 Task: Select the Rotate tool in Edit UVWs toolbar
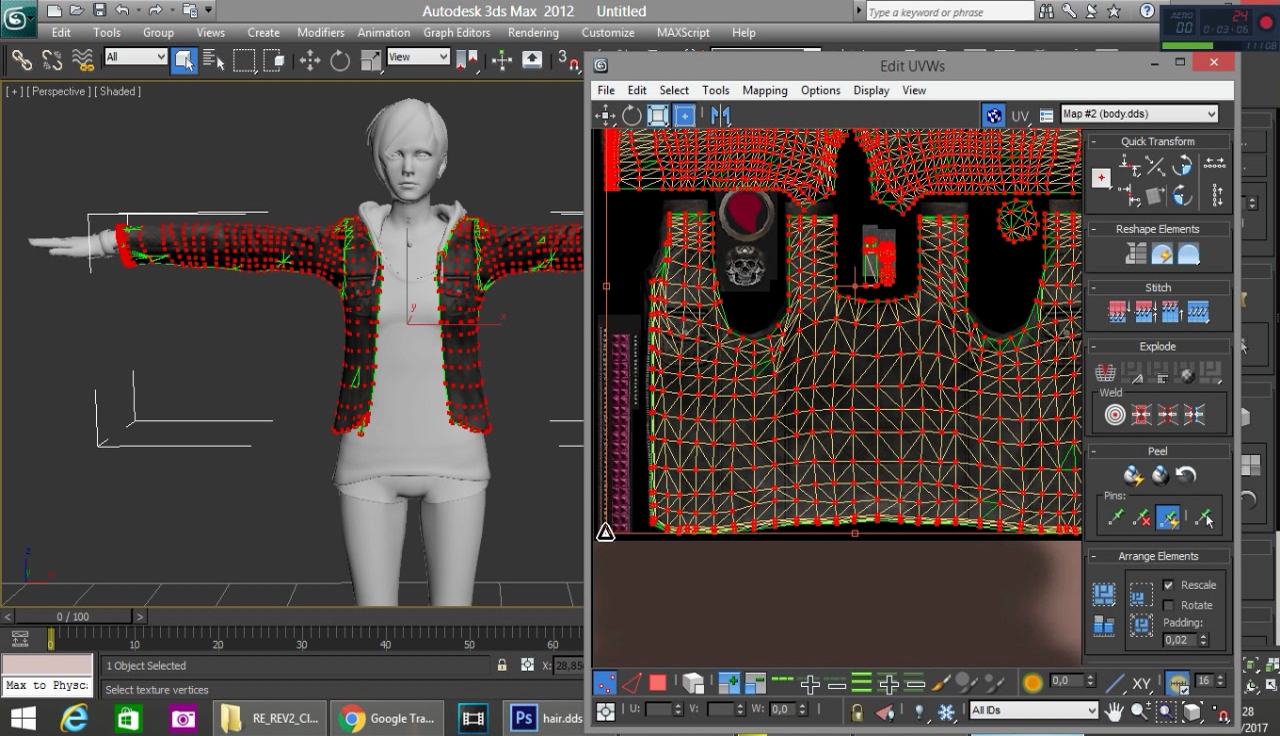pos(632,115)
